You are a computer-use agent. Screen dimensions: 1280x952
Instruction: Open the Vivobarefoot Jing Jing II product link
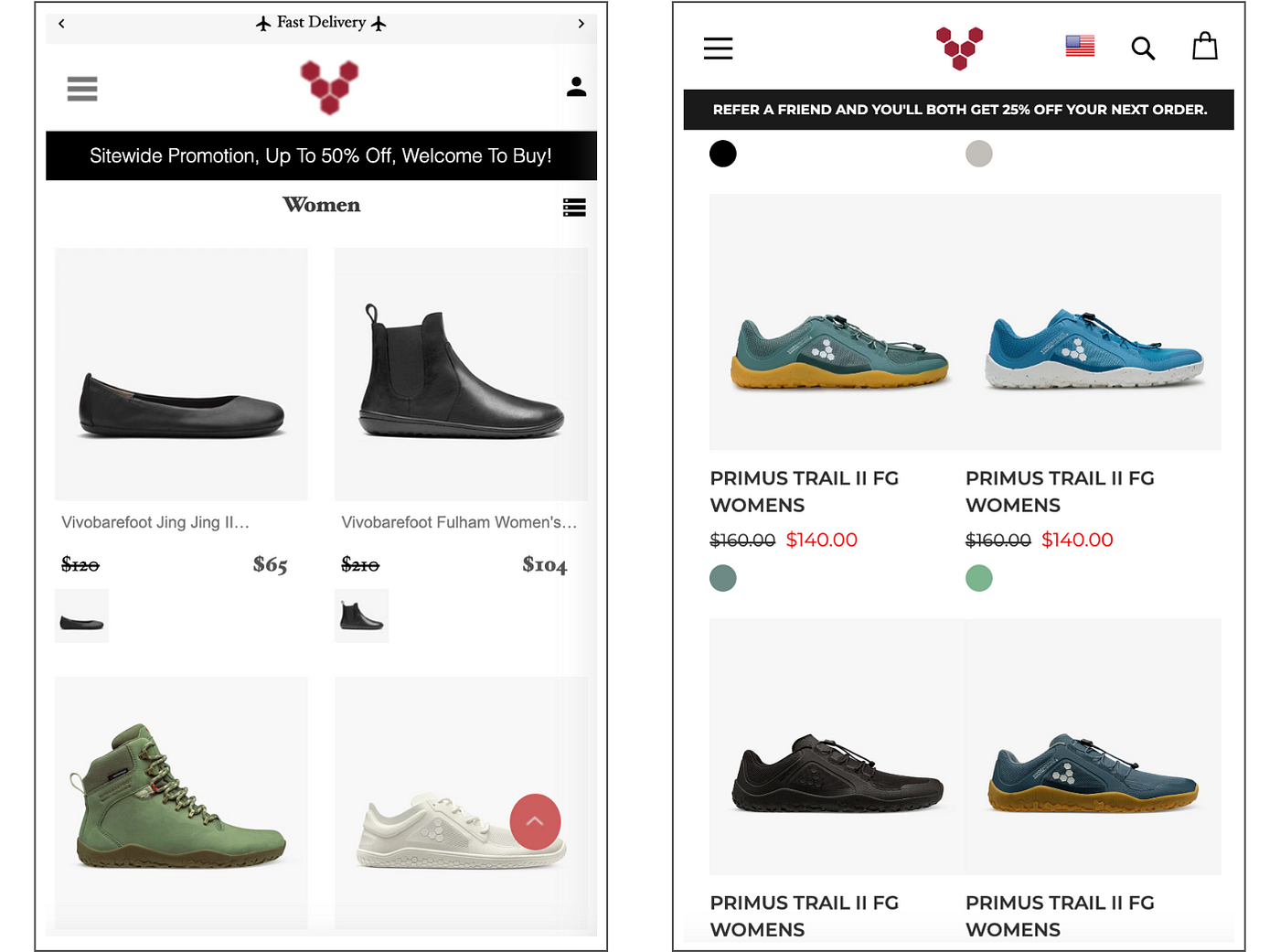[x=155, y=522]
